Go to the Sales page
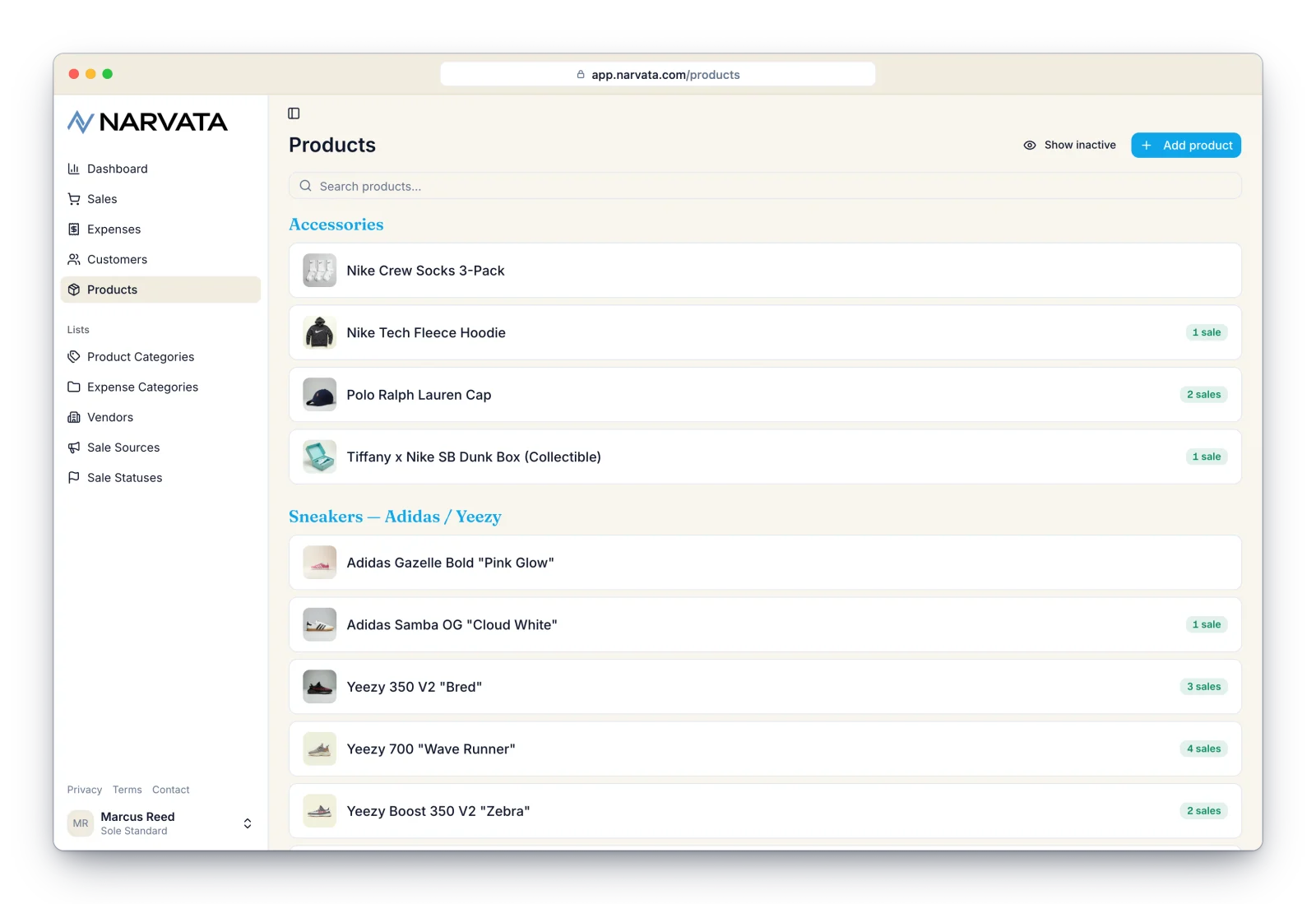The image size is (1316, 904). [x=160, y=199]
